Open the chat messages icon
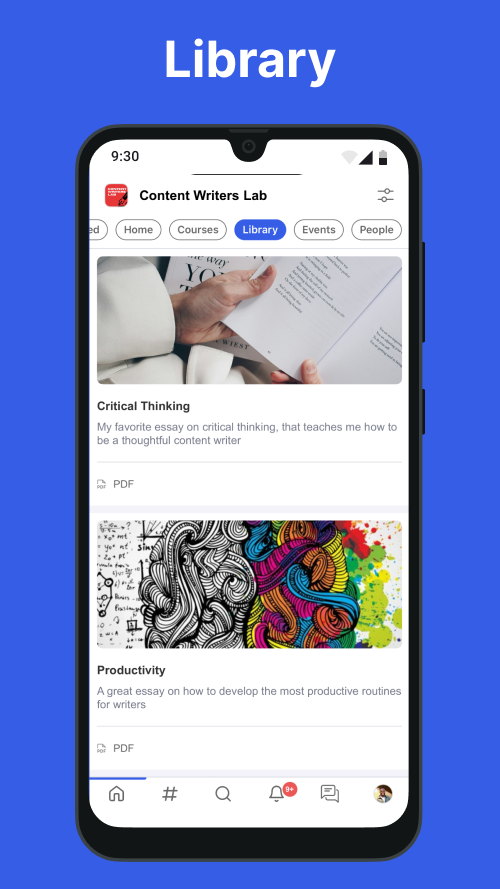500x889 pixels. click(329, 793)
